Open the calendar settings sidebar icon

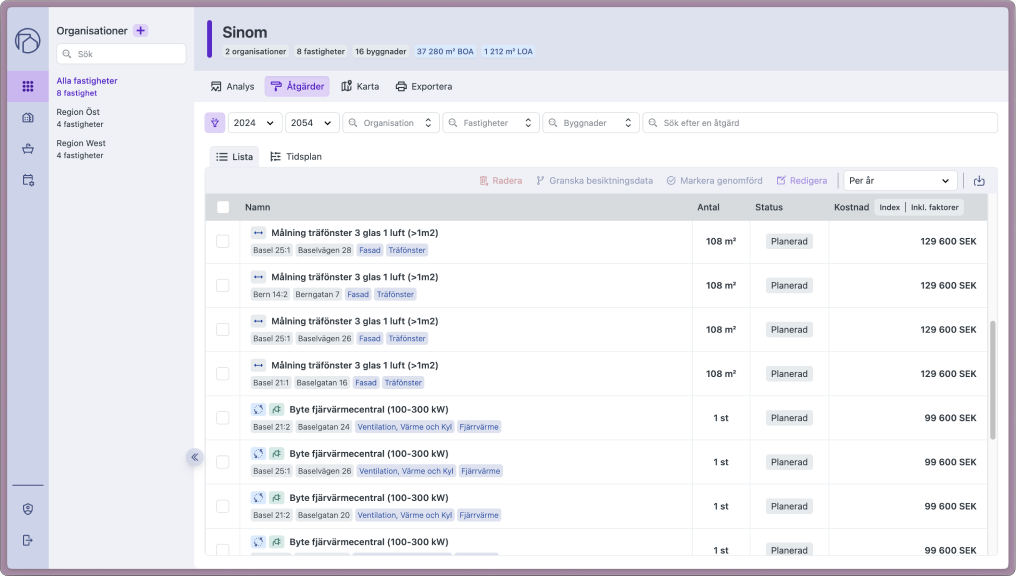[28, 179]
